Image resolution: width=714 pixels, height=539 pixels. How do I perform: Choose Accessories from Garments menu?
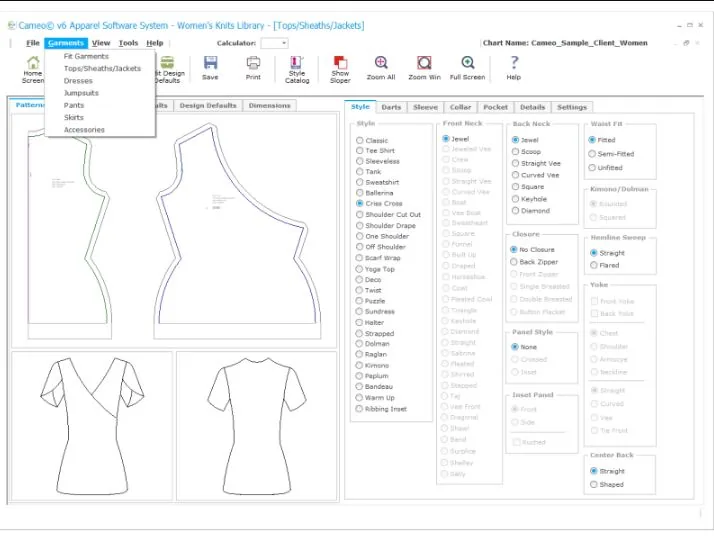pyautogui.click(x=84, y=130)
